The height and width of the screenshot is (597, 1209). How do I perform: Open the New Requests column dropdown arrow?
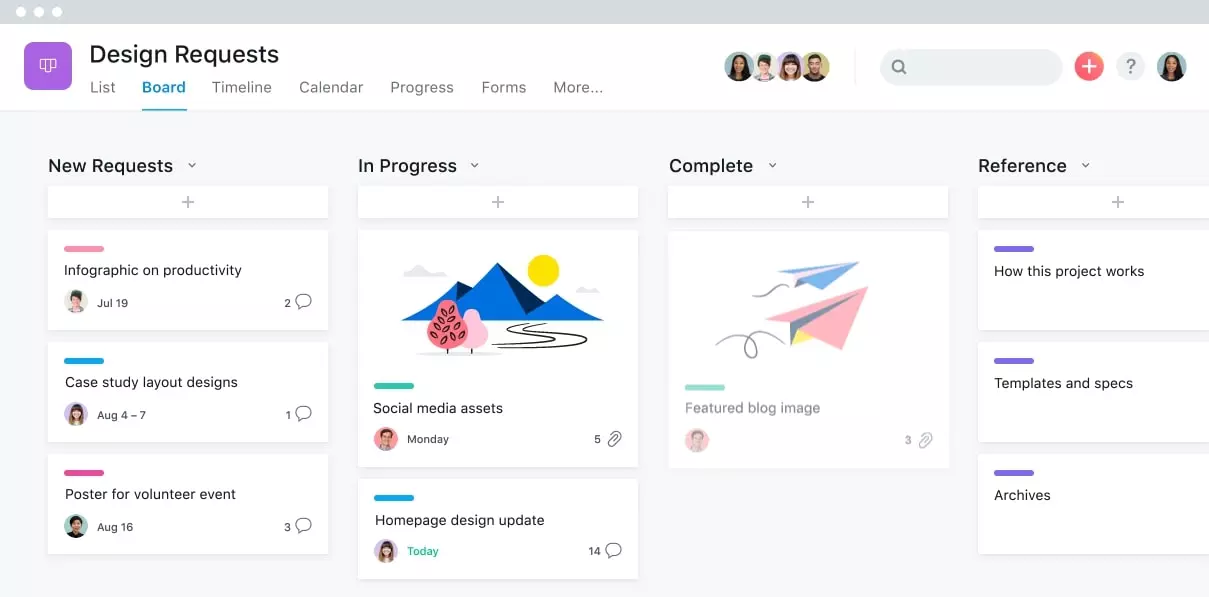tap(192, 166)
